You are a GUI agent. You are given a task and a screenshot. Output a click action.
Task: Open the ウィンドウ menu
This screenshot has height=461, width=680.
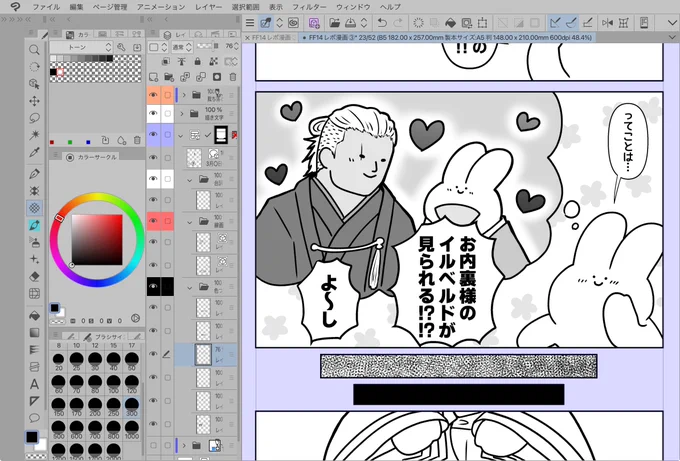tap(353, 7)
